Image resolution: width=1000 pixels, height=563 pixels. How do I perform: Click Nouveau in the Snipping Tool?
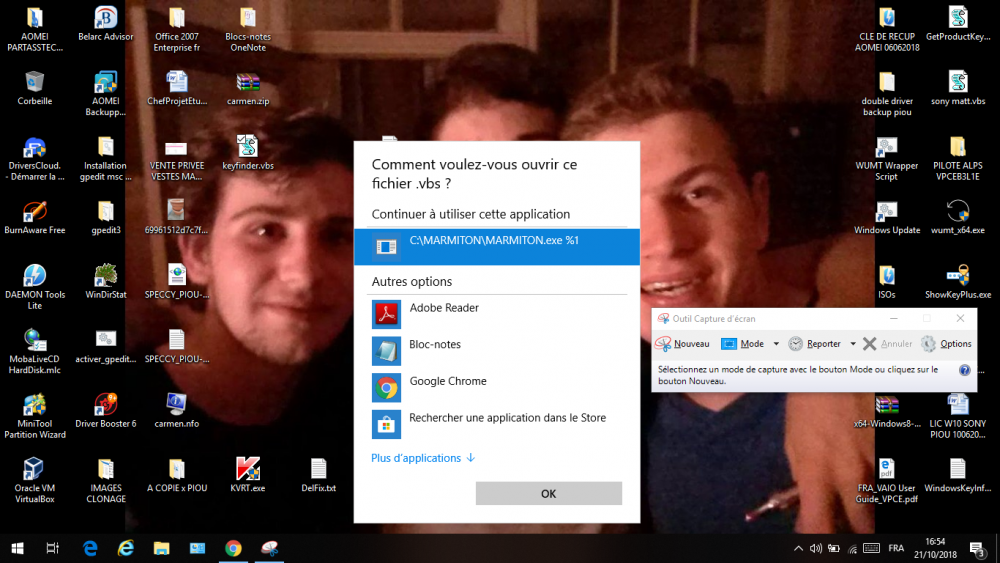click(683, 344)
